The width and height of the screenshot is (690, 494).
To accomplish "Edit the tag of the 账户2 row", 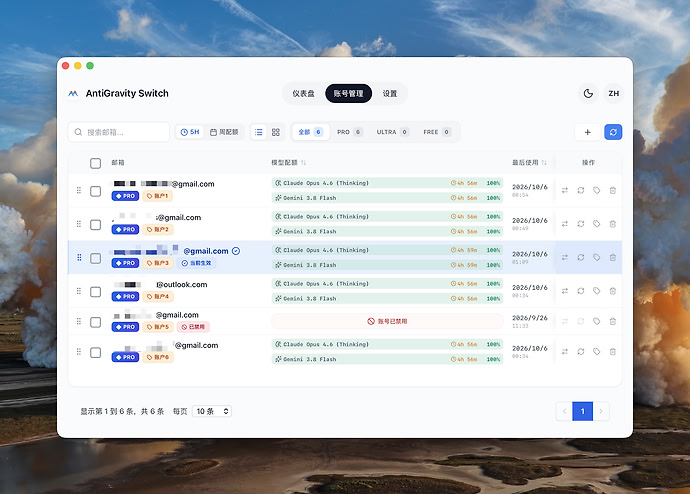I will pyautogui.click(x=596, y=224).
